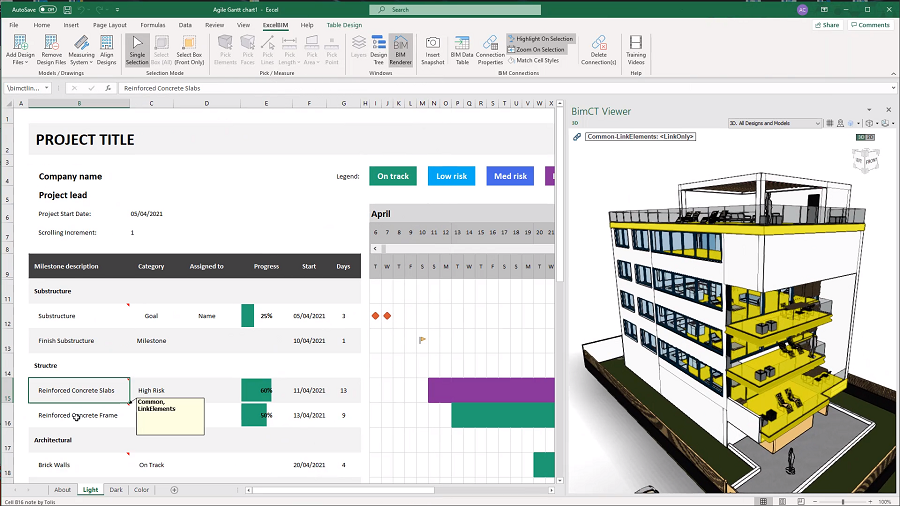
Task: Click the Delete Connection(s) icon
Action: [x=599, y=43]
